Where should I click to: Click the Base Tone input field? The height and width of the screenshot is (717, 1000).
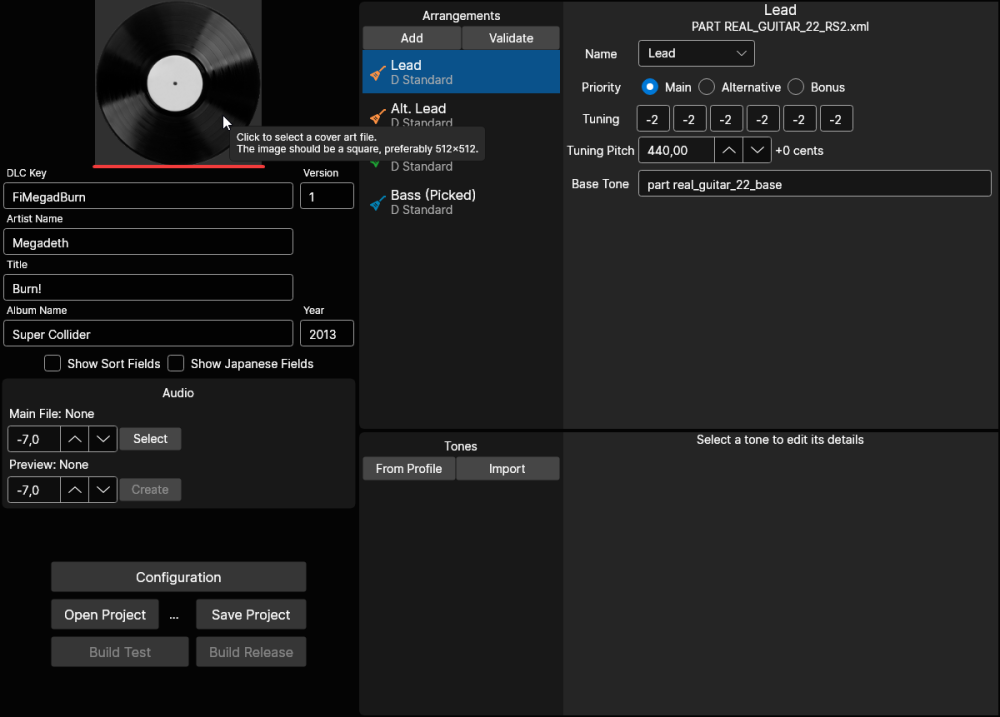(x=814, y=184)
